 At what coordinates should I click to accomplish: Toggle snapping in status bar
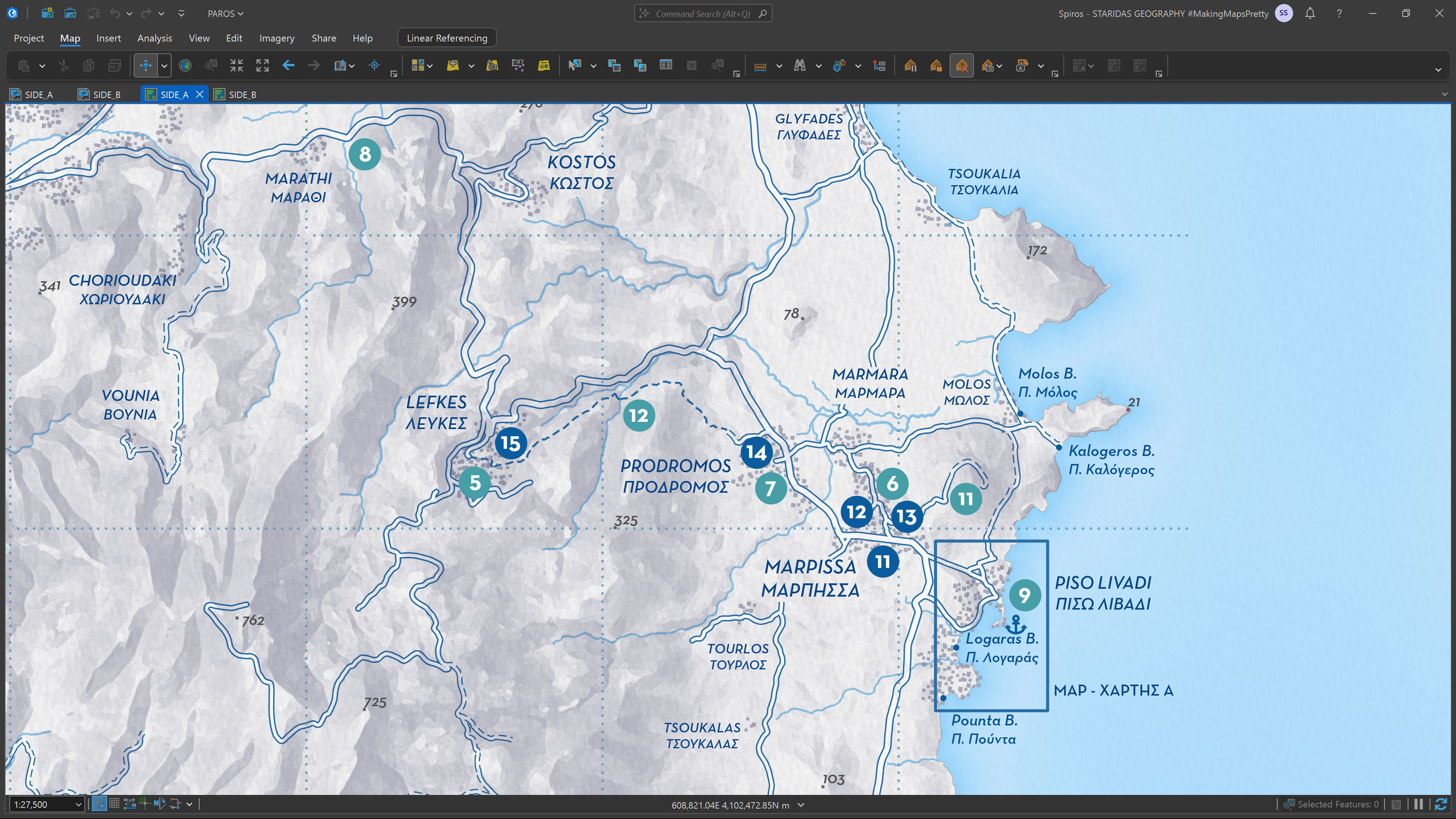[x=100, y=804]
